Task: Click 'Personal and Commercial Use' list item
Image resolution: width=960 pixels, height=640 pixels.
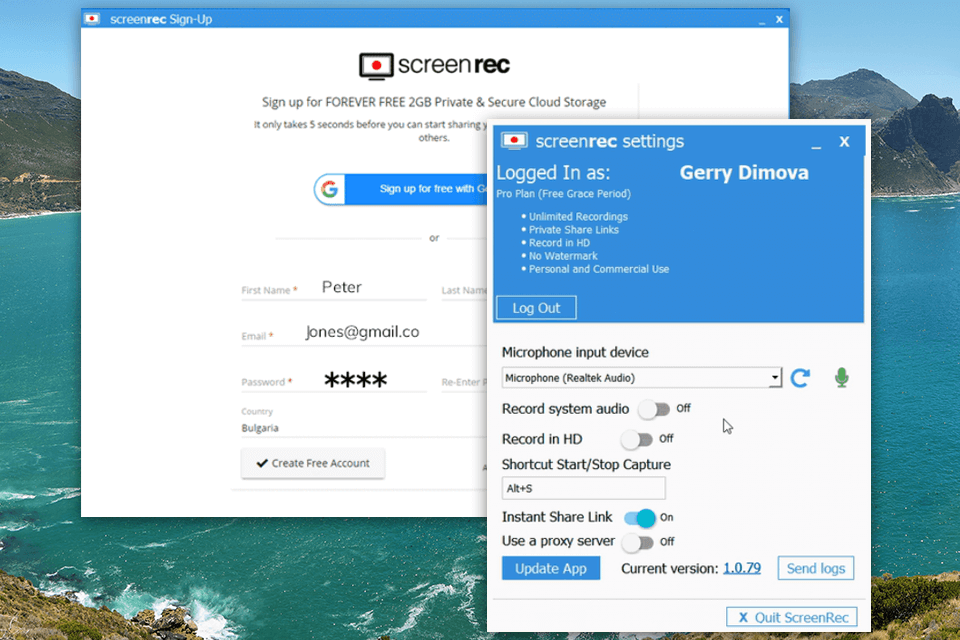Action: 599,269
